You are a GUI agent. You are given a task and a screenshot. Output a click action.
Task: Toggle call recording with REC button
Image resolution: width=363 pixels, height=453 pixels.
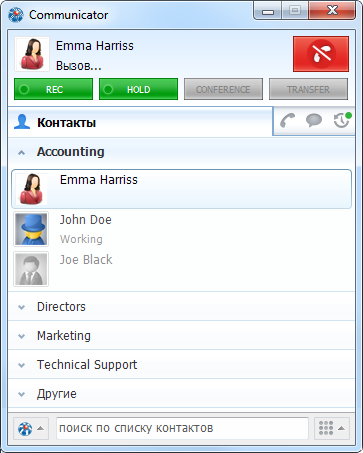click(53, 89)
